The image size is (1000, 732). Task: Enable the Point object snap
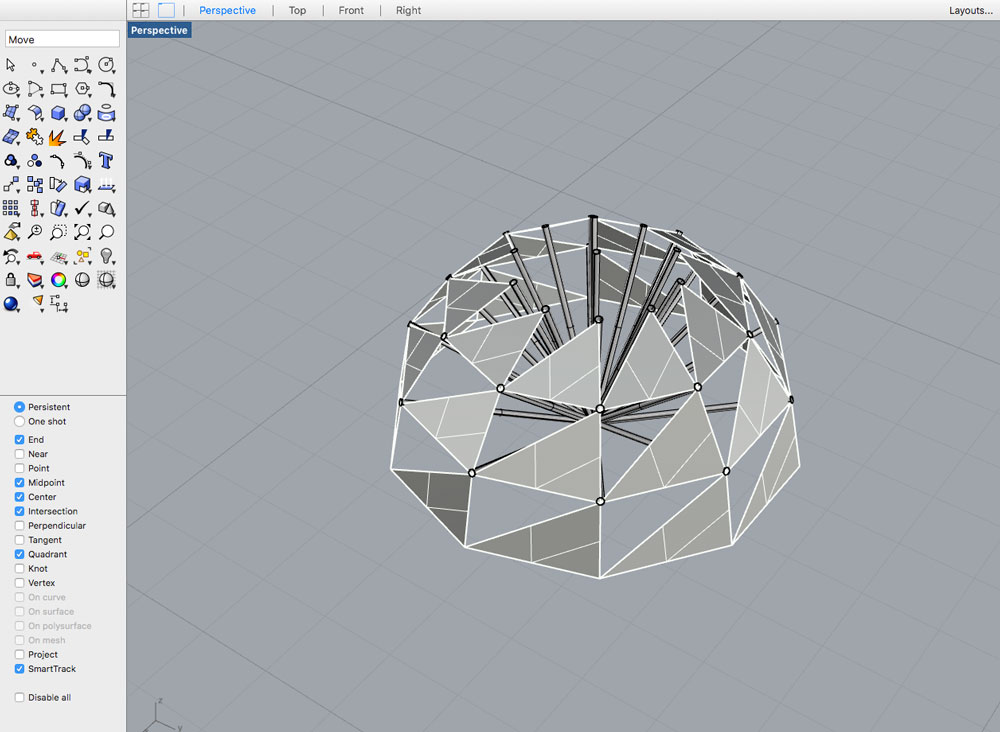point(19,468)
